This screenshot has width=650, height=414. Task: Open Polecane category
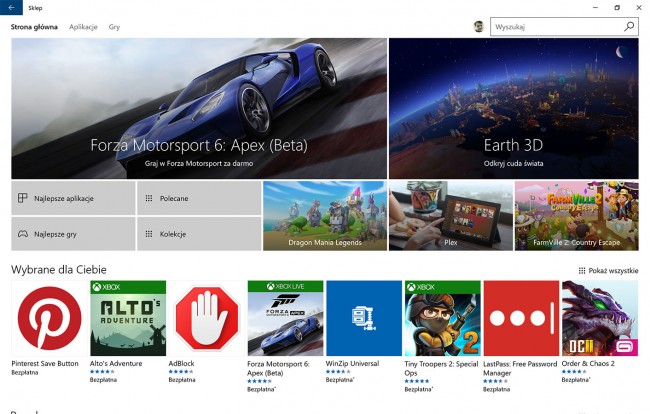point(199,198)
